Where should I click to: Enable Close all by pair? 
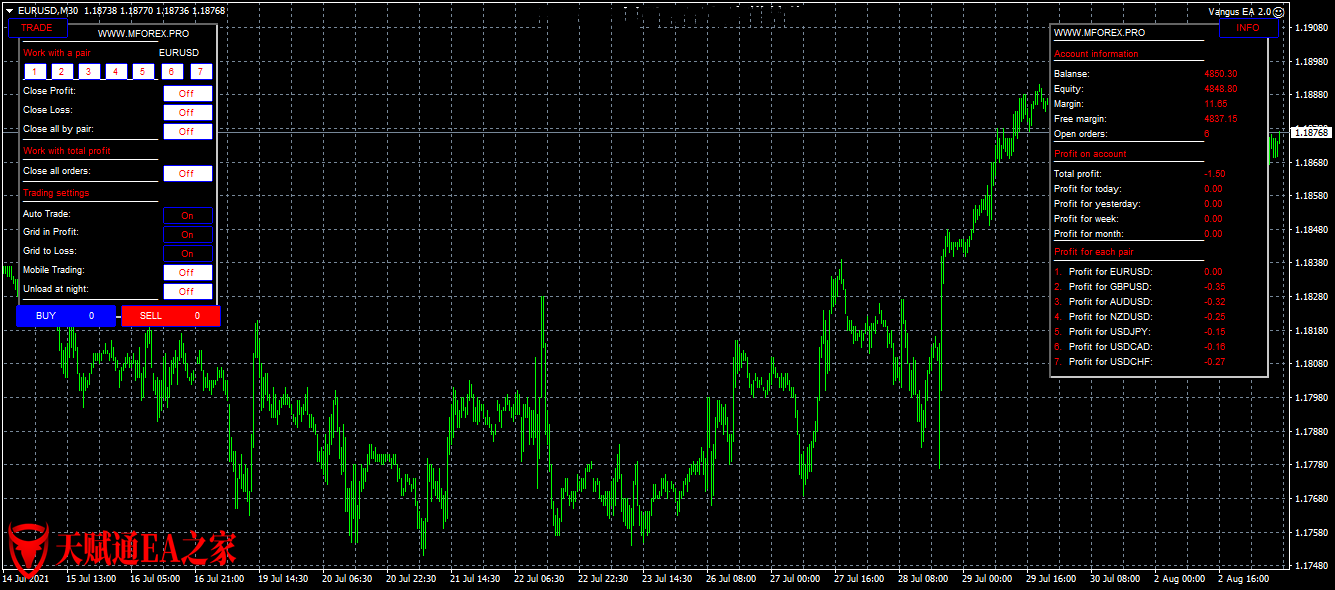pos(187,131)
